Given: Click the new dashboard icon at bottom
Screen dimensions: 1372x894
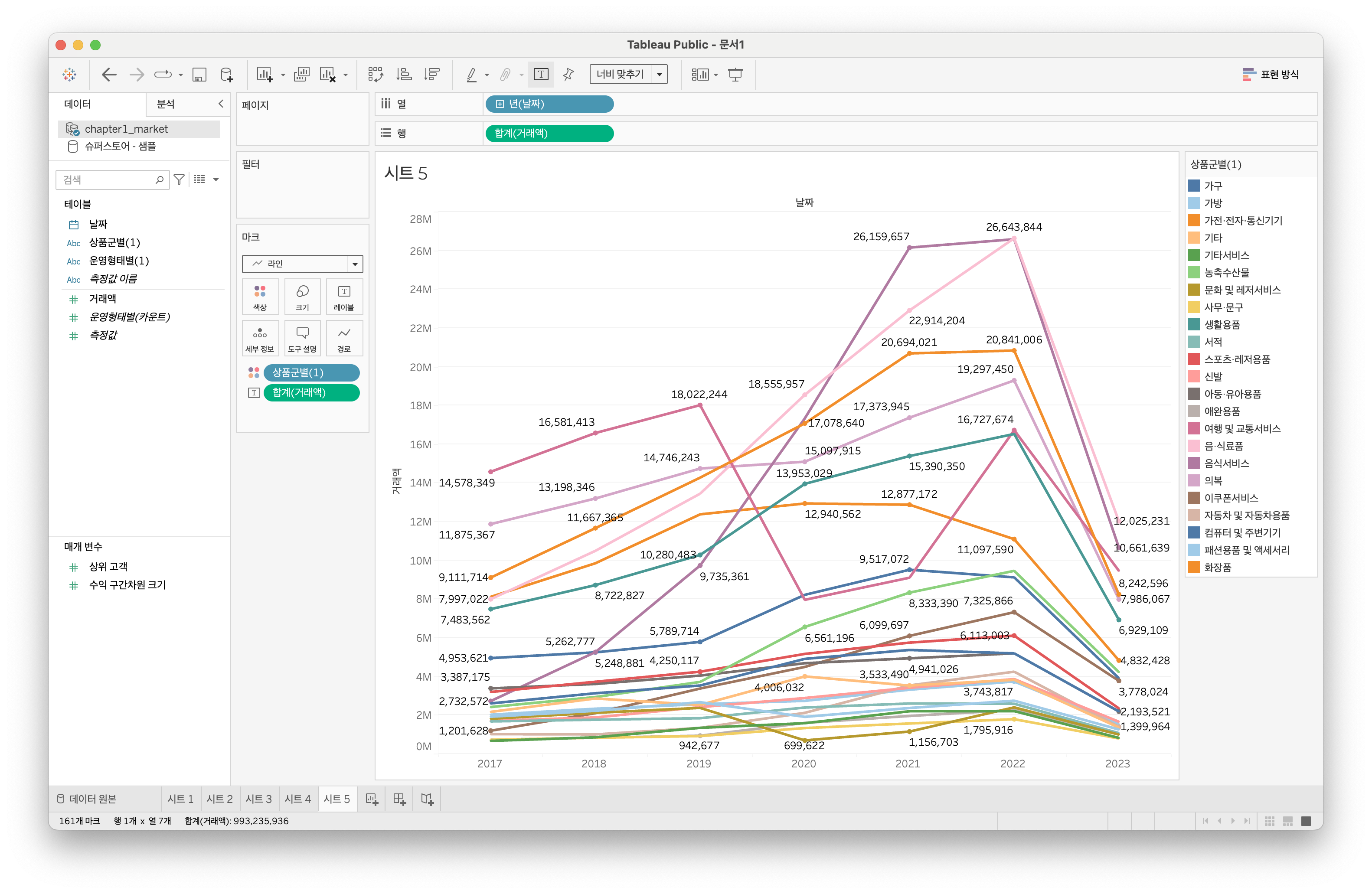Looking at the screenshot, I should coord(399,799).
